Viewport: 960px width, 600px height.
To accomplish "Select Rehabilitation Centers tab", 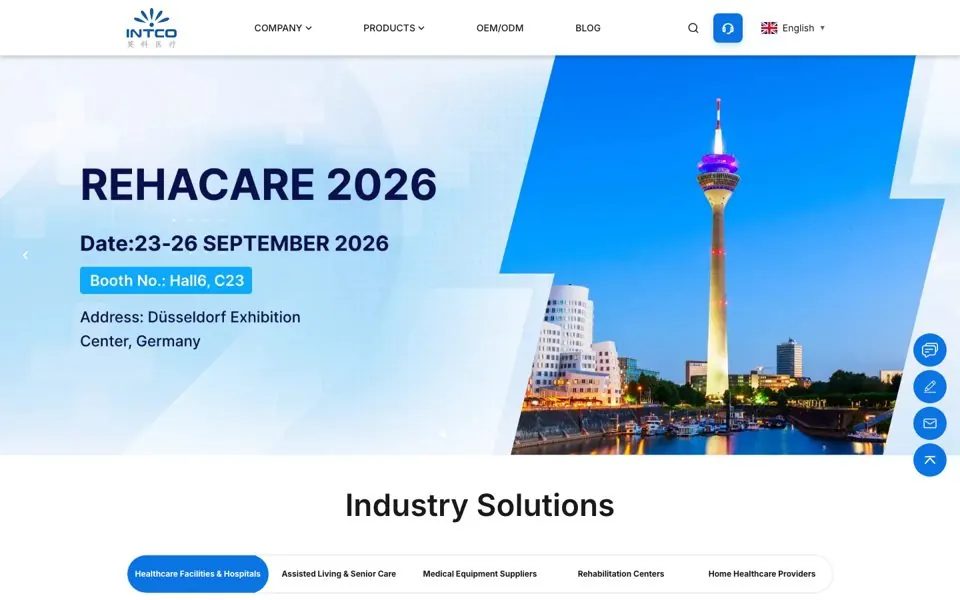I will [x=621, y=574].
